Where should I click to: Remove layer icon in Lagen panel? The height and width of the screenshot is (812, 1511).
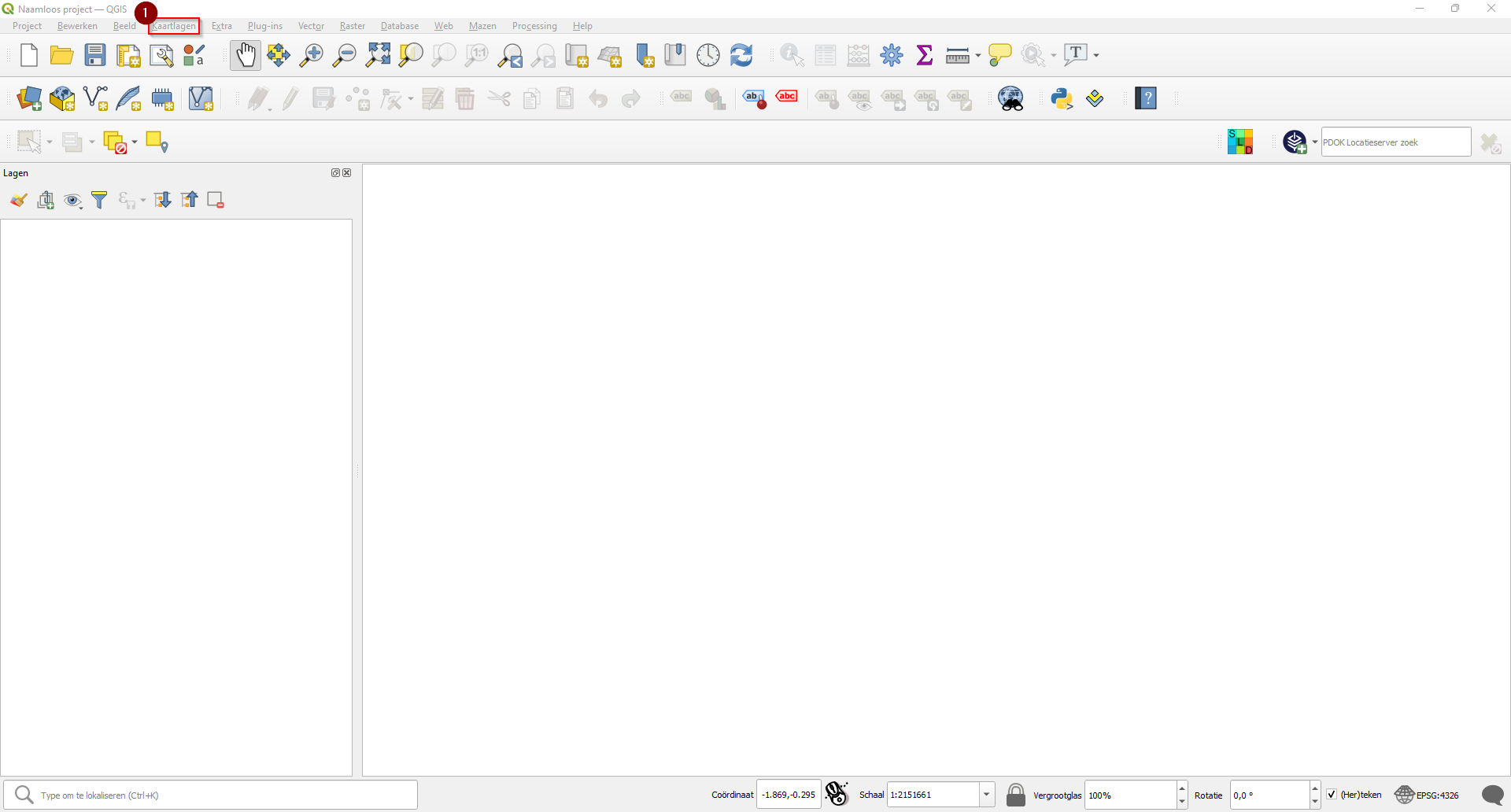(216, 200)
